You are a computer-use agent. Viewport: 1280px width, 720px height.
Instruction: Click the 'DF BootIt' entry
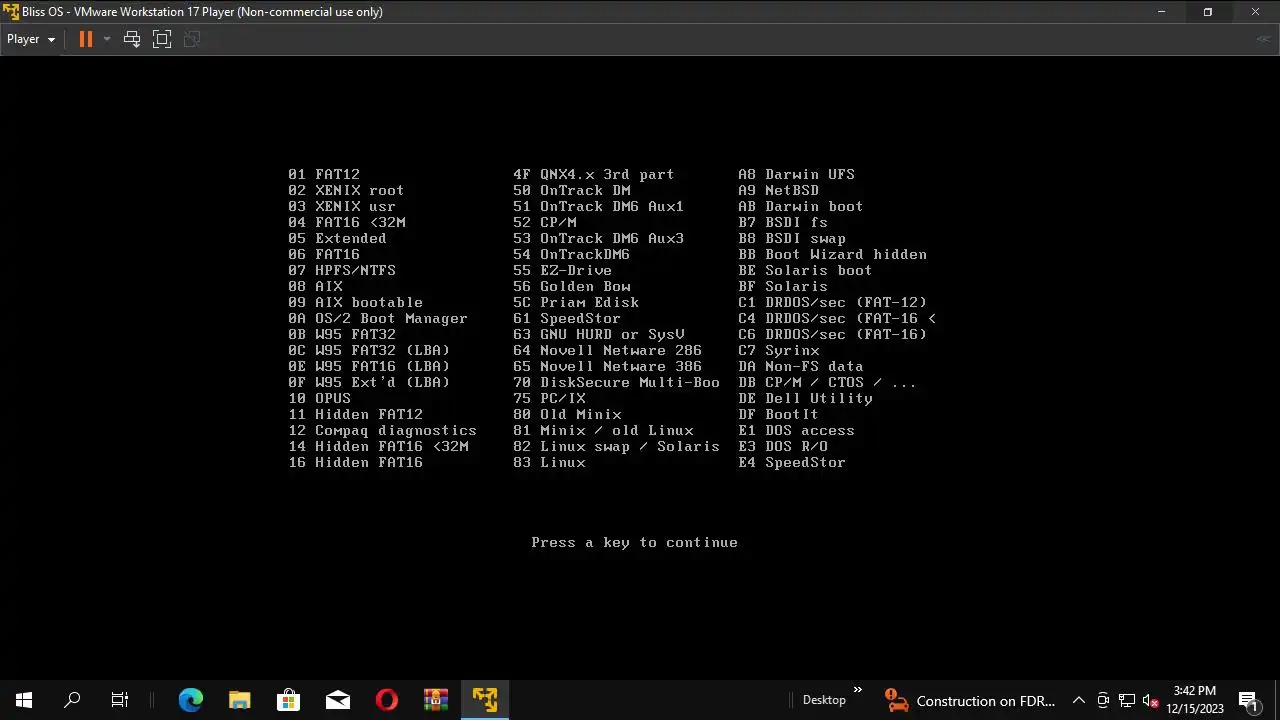click(x=778, y=414)
